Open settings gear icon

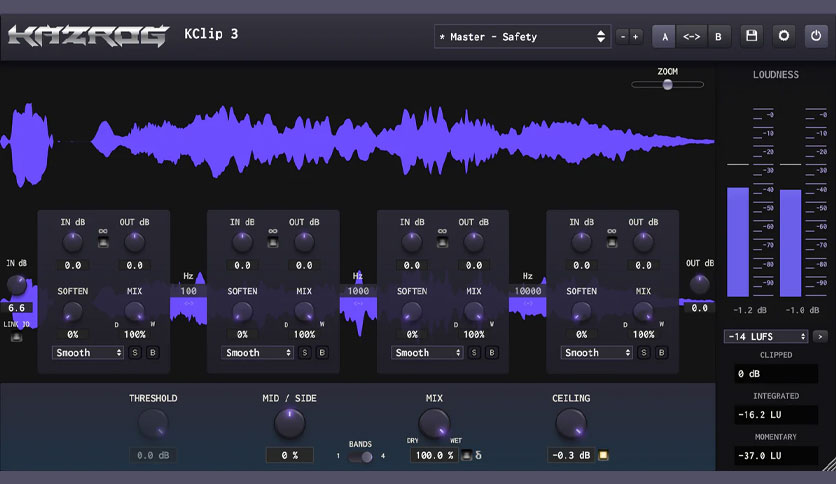[784, 36]
